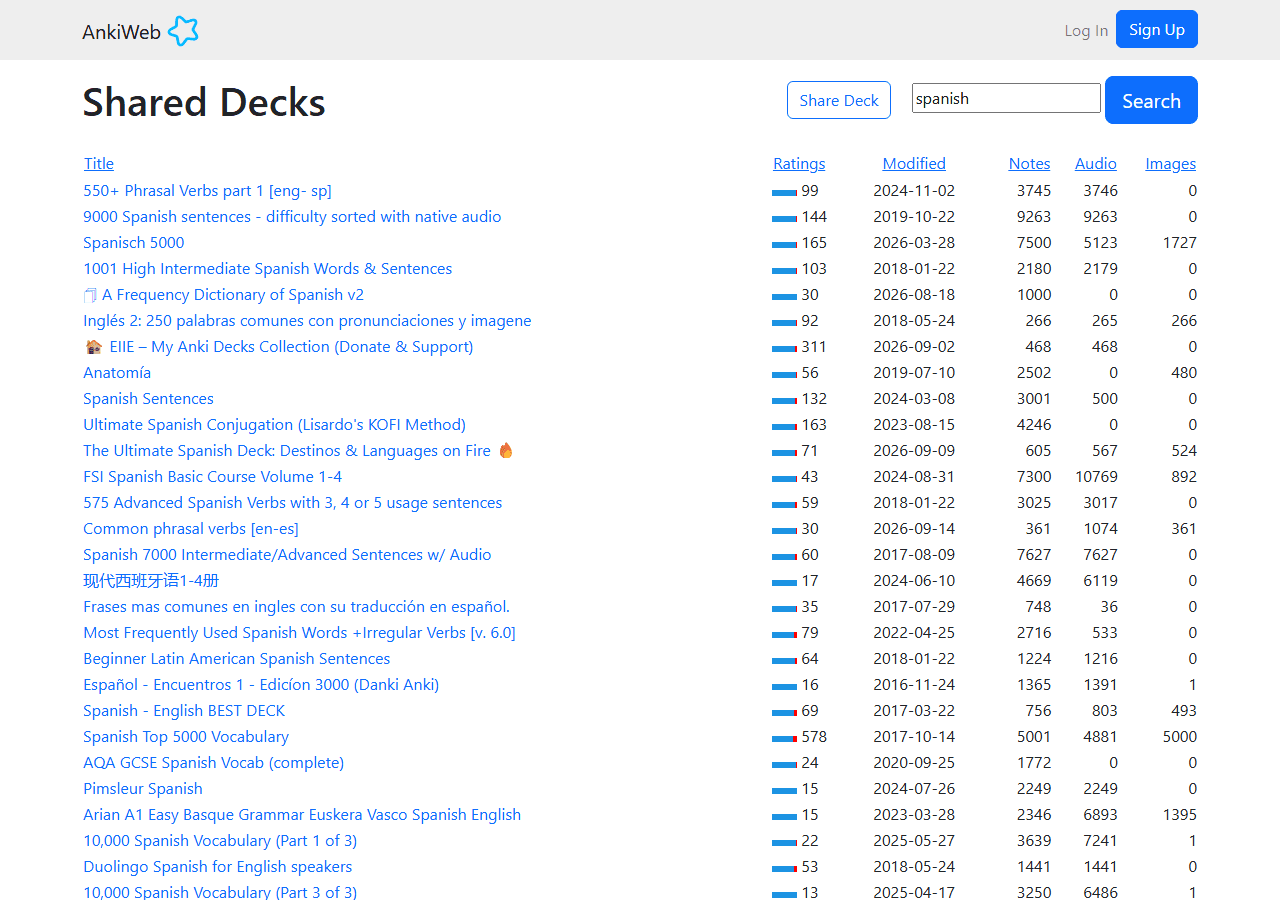Open 'Español - Encuentros 1 - Edicíon 3000'

pos(261,684)
